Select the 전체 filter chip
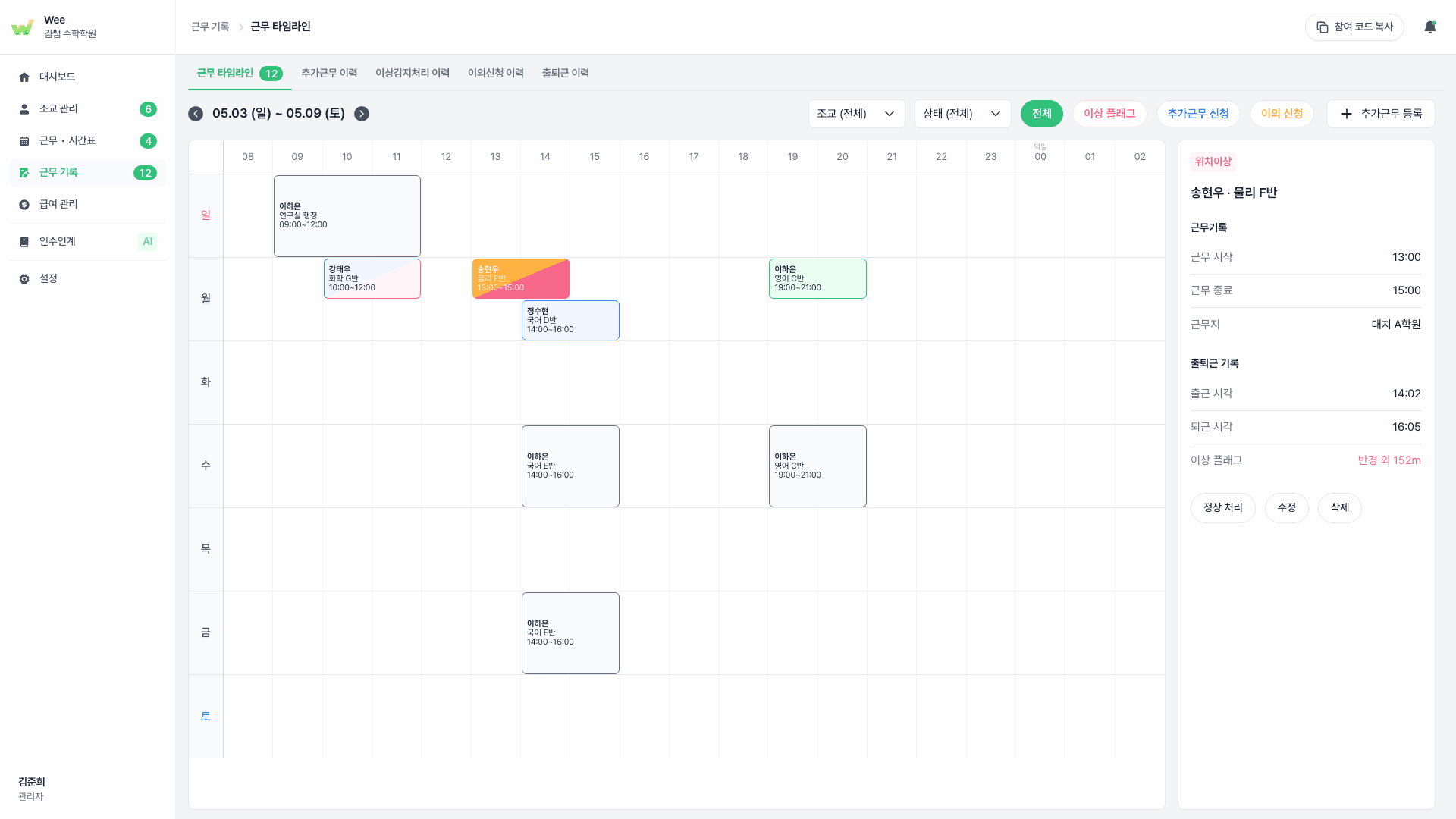The width and height of the screenshot is (1456, 819). [1042, 114]
